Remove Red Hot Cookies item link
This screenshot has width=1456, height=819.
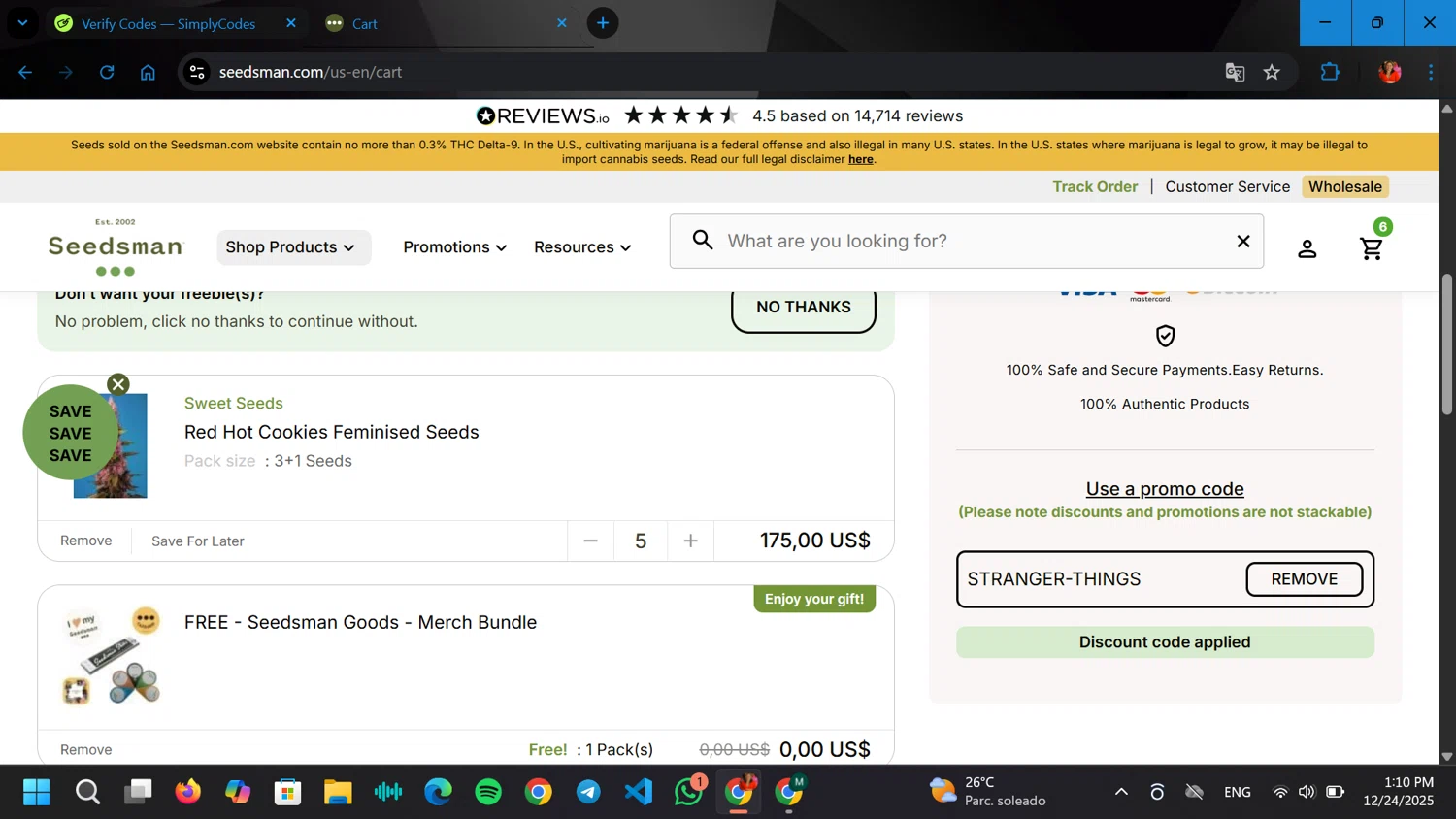tap(85, 541)
